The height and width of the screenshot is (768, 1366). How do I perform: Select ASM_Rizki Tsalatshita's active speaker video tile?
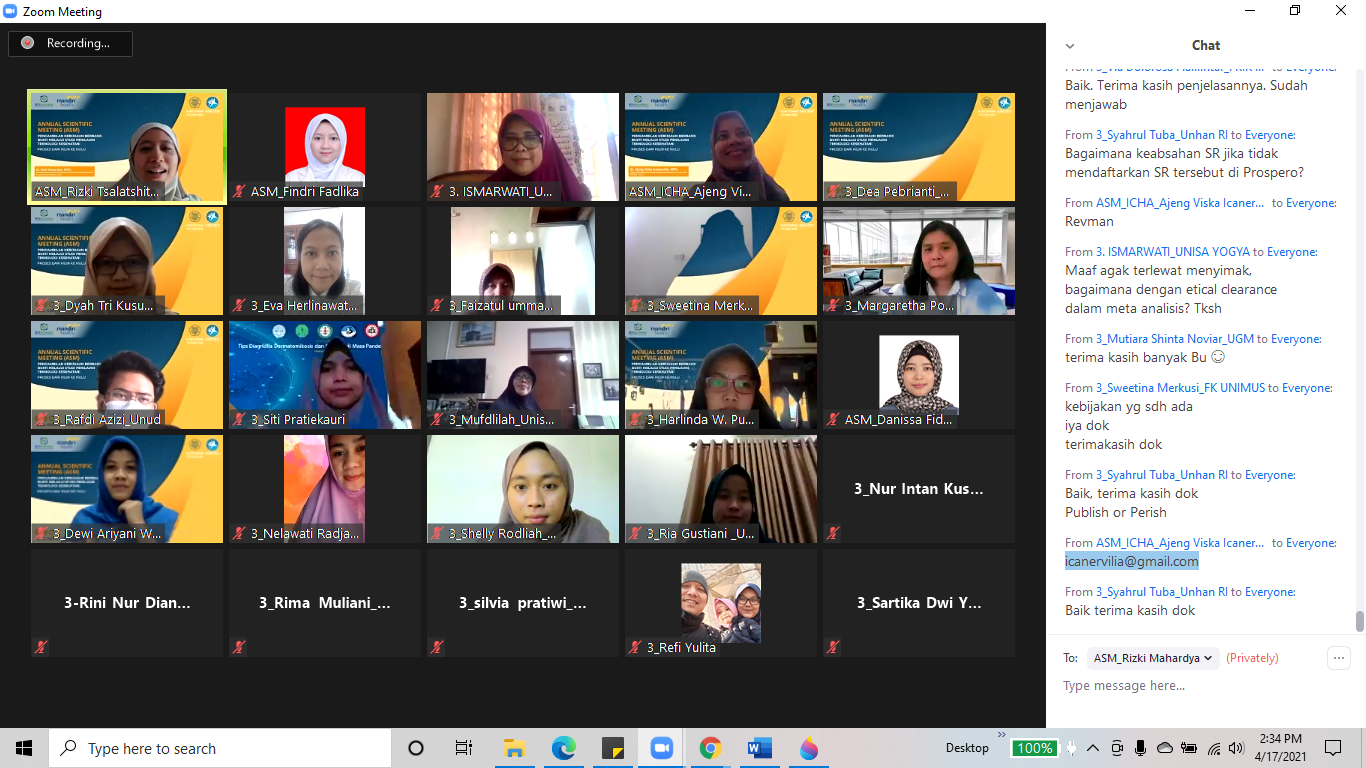[127, 147]
